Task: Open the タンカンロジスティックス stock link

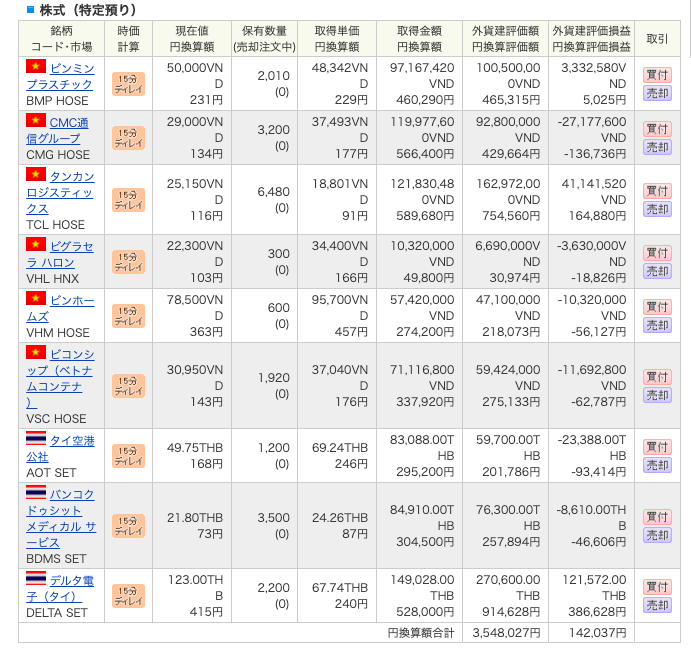Action: [x=60, y=193]
